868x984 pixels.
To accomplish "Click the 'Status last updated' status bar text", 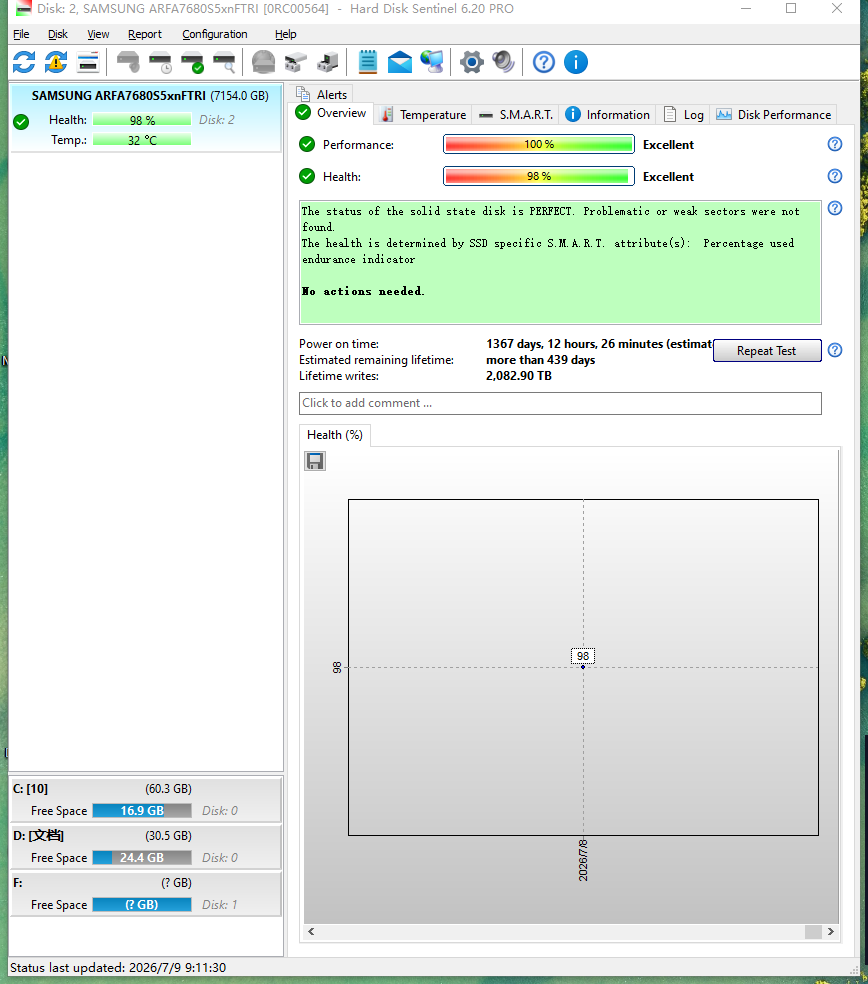I will coord(118,968).
